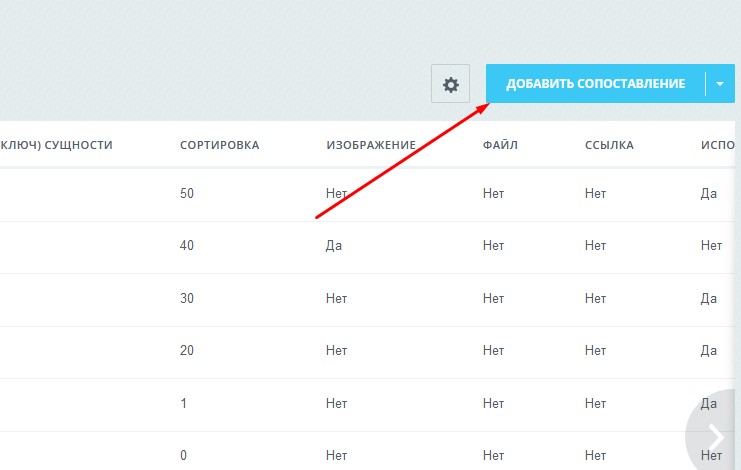The width and height of the screenshot is (741, 470).
Task: Click the Нет file cell in row 1
Action: pyautogui.click(x=493, y=403)
